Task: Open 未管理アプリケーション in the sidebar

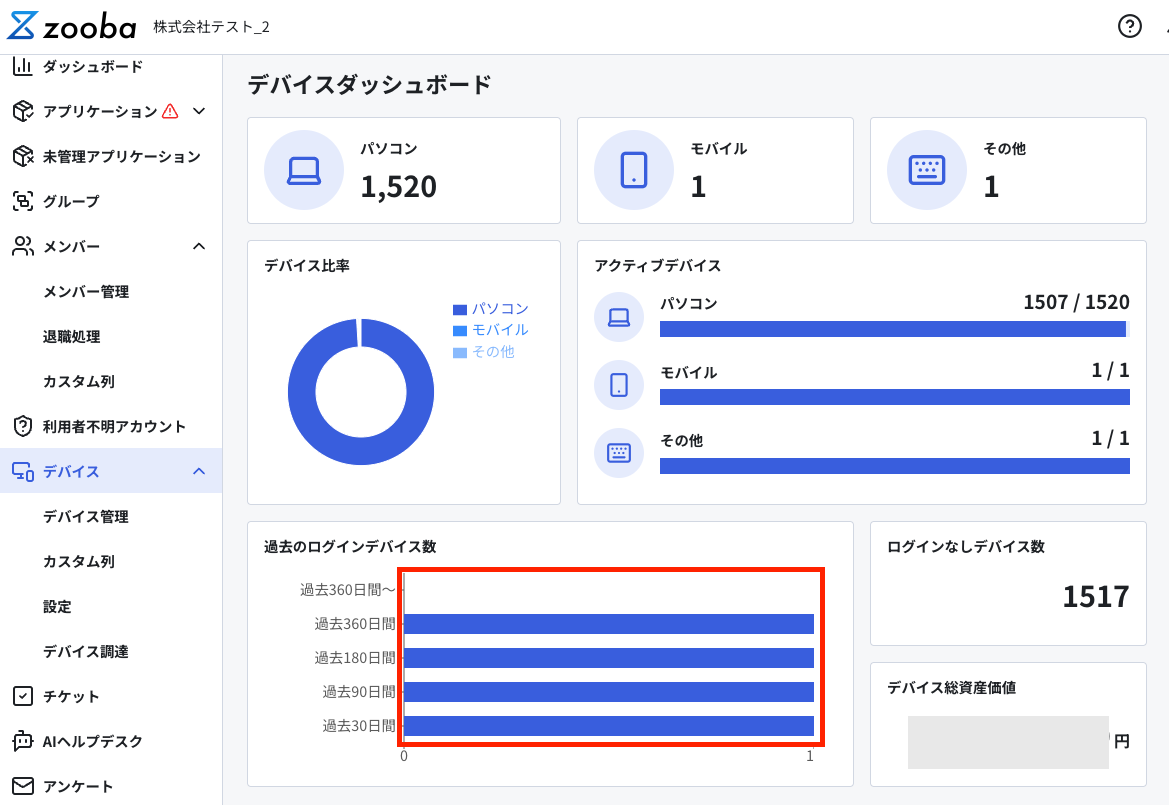Action: pos(122,157)
